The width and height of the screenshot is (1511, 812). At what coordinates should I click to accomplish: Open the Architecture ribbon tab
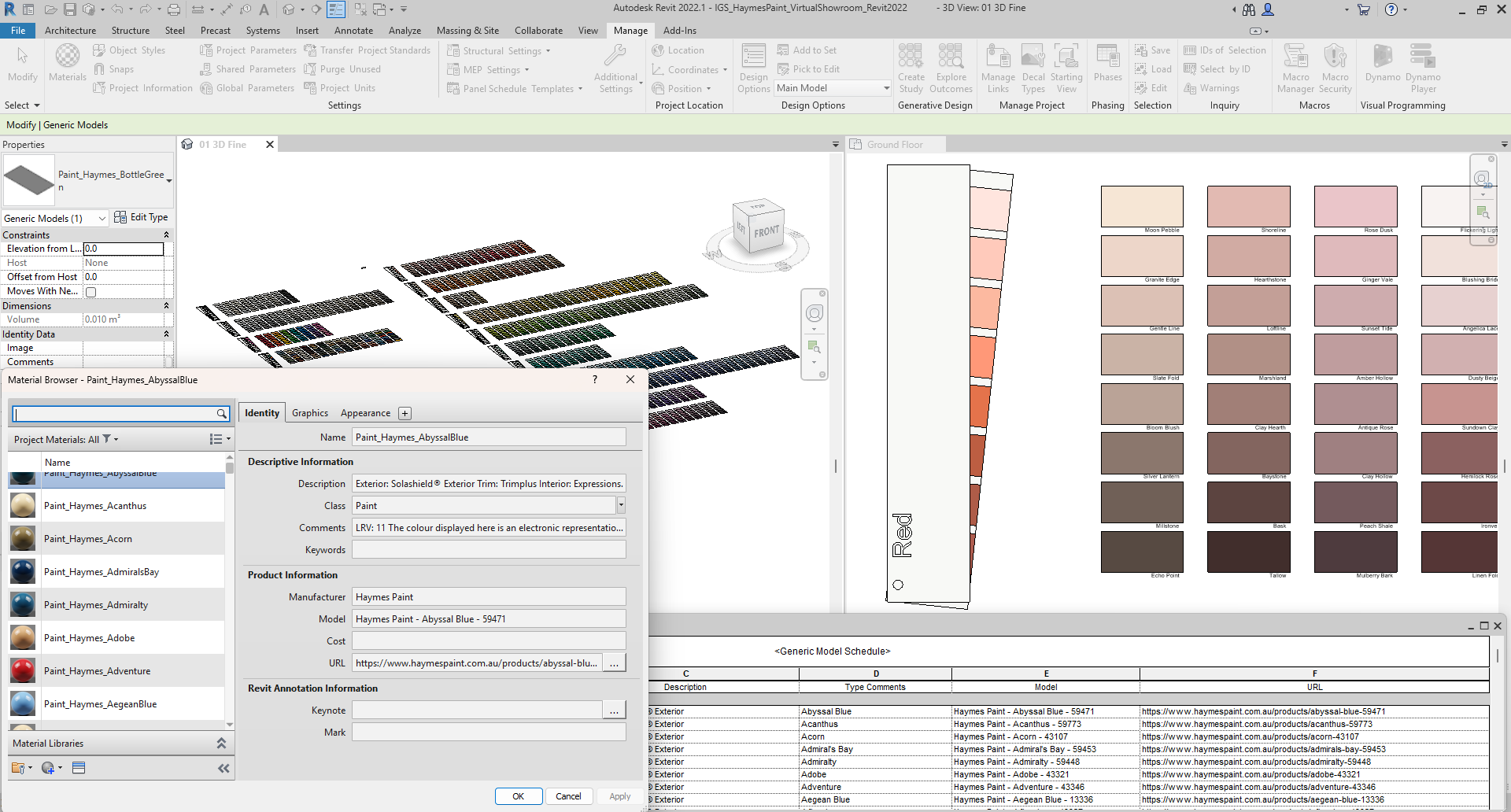[x=70, y=30]
